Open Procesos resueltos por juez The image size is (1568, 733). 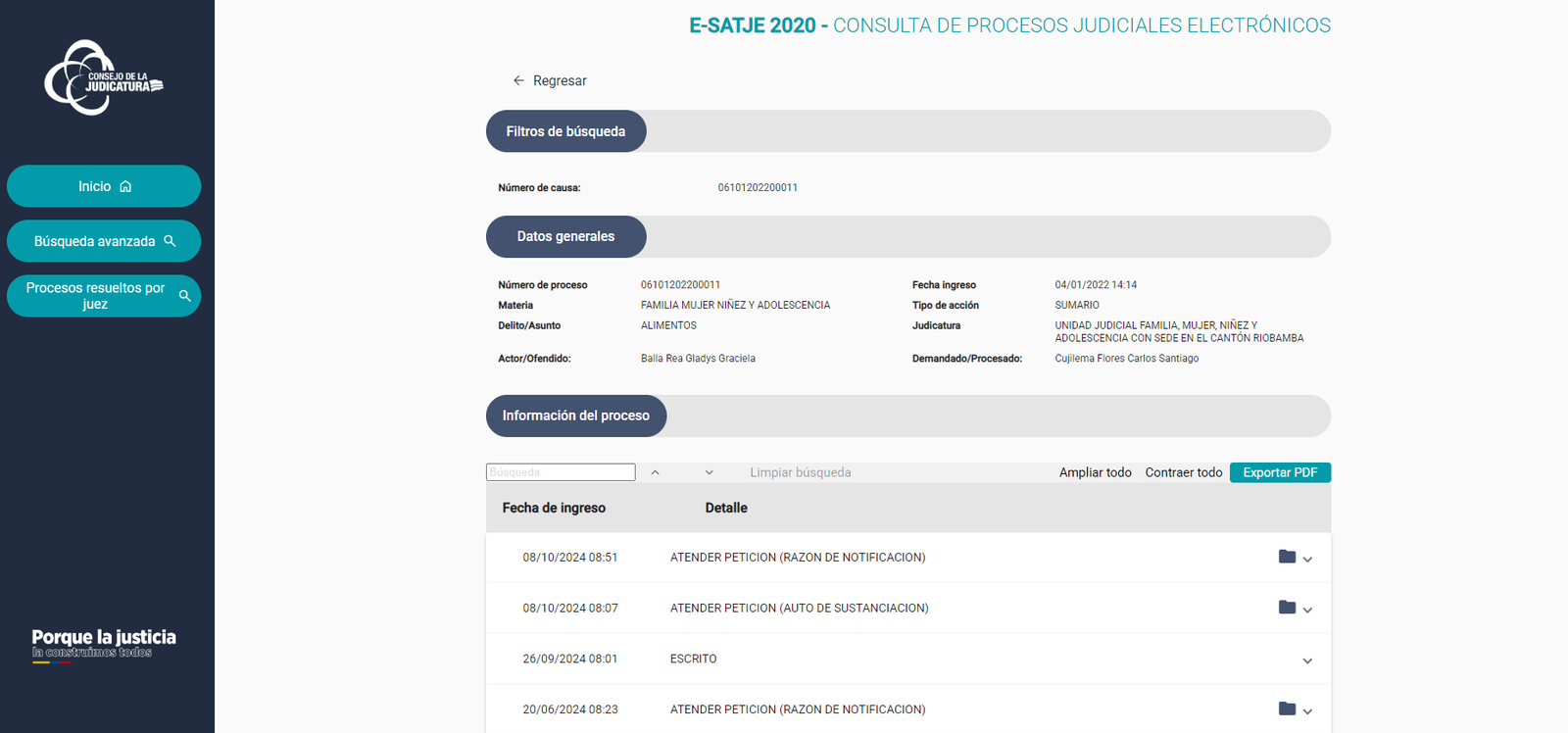pyautogui.click(x=104, y=296)
